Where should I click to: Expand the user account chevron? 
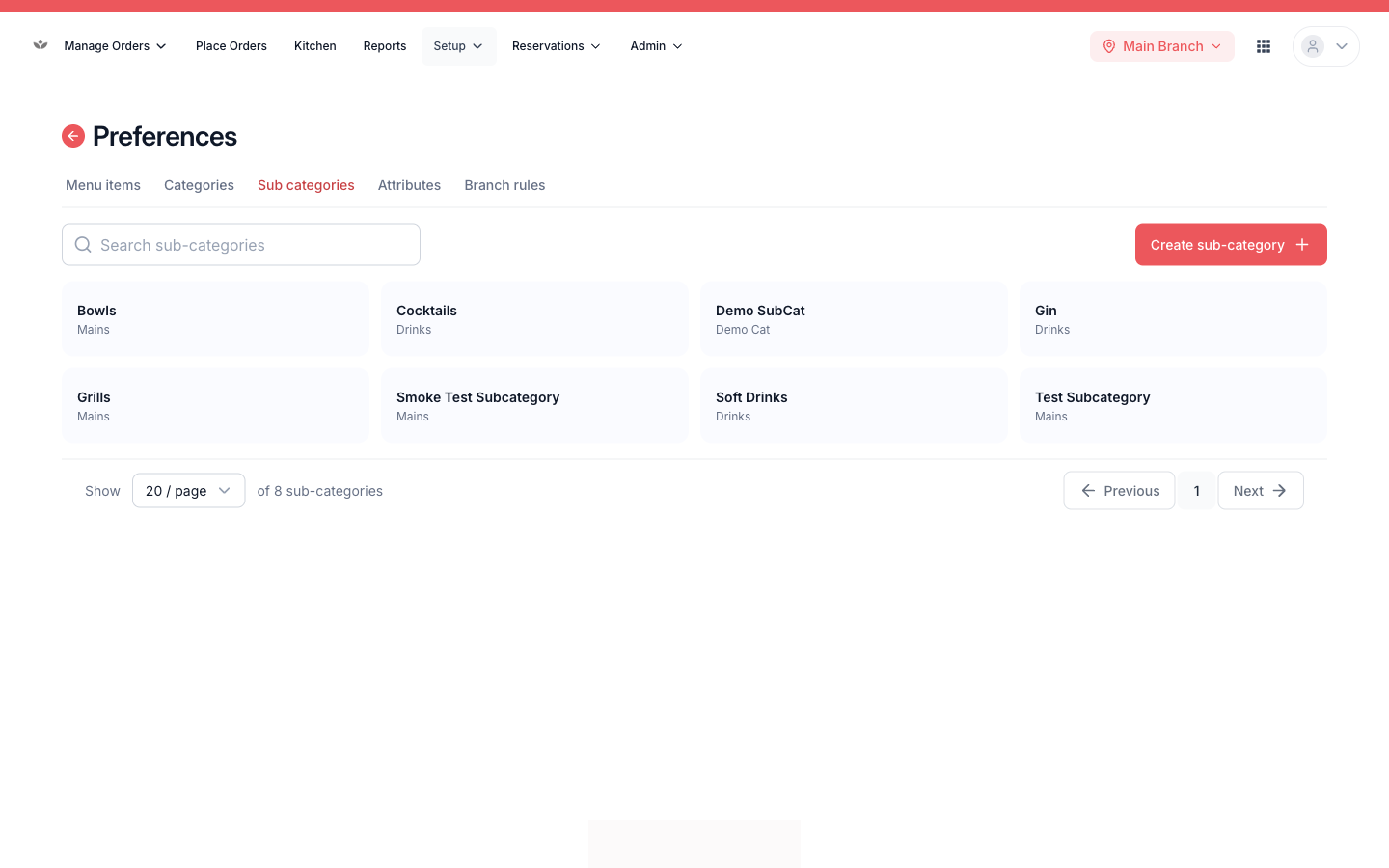(x=1341, y=46)
